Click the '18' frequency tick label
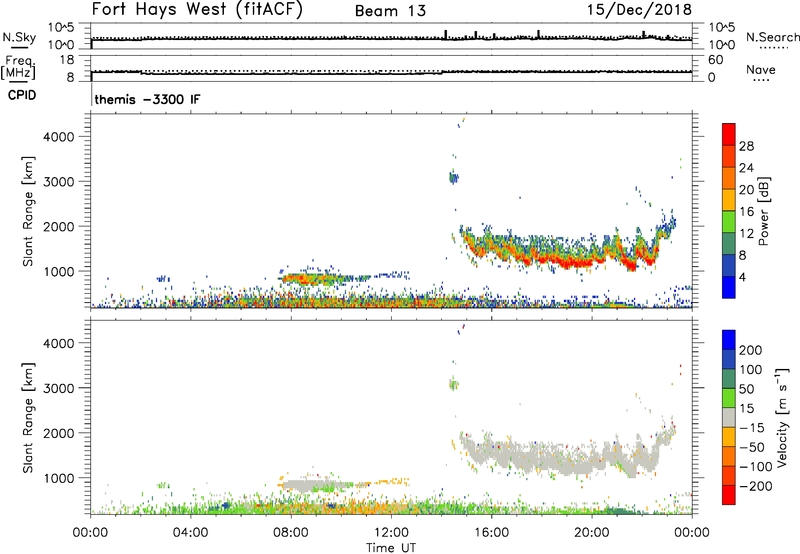Viewport: 800px width, 554px height. 67,60
